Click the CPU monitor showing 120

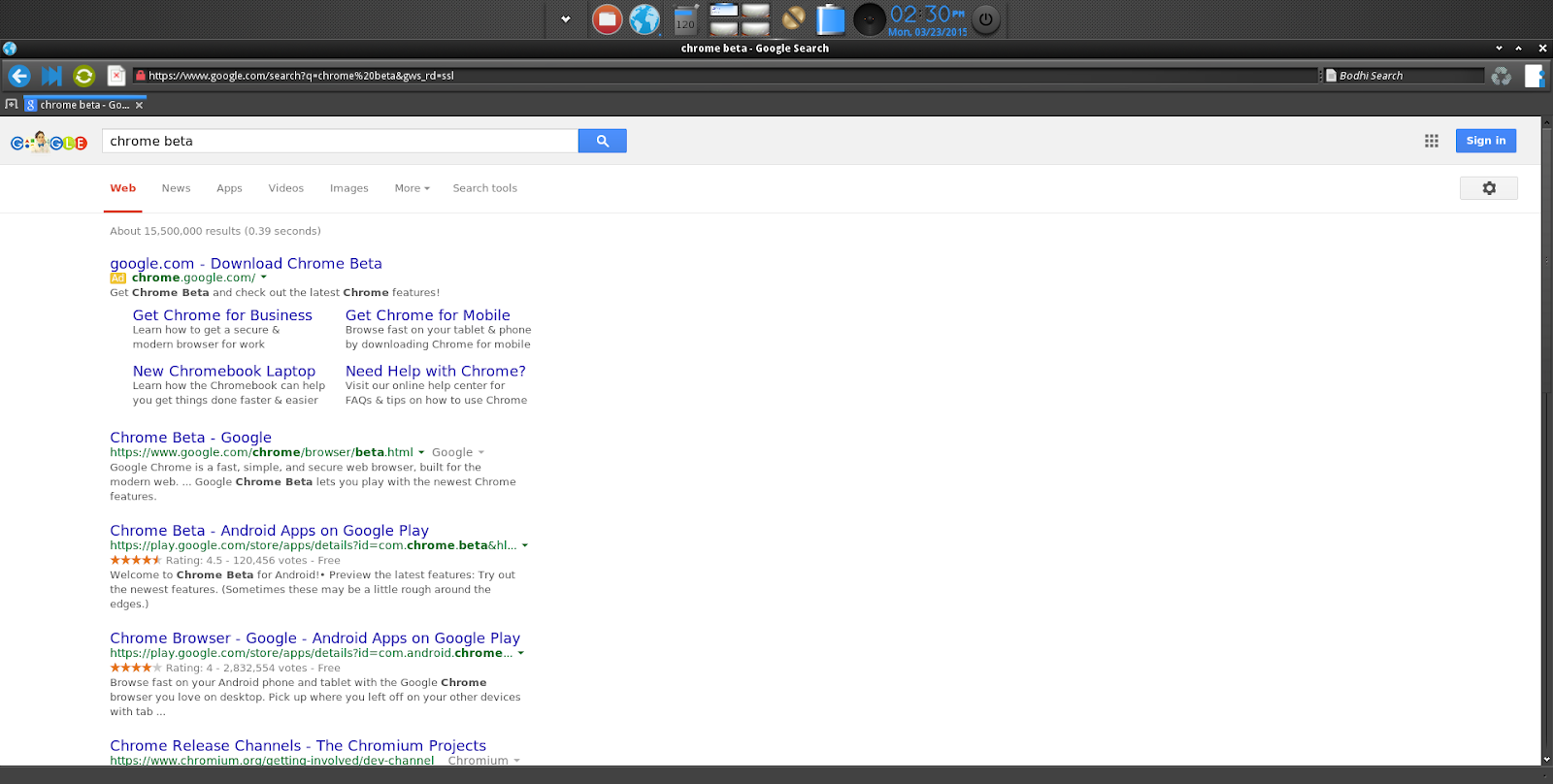[x=685, y=19]
